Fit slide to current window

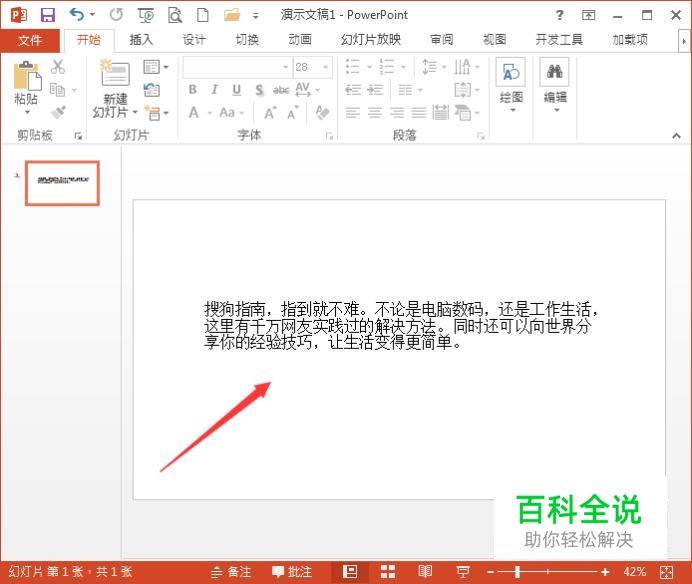666,573
